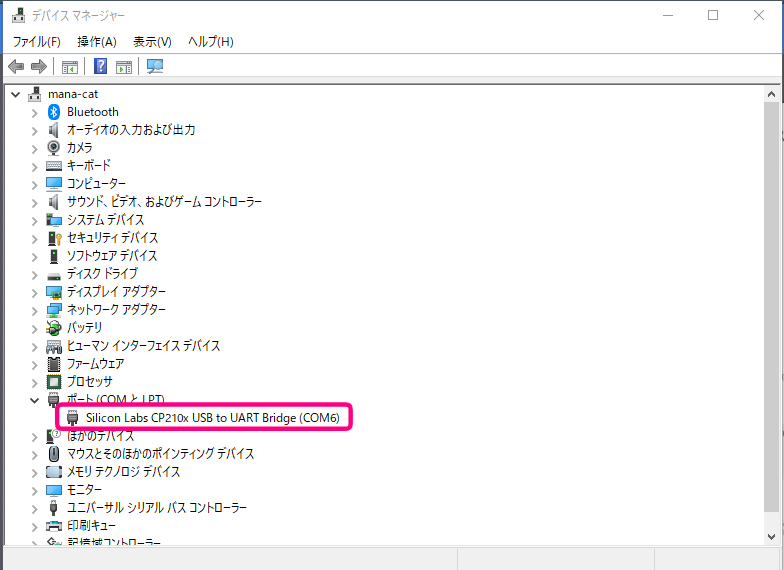The width and height of the screenshot is (784, 570).
Task: Click the scan for hardware changes monitor icon
Action: (x=155, y=66)
